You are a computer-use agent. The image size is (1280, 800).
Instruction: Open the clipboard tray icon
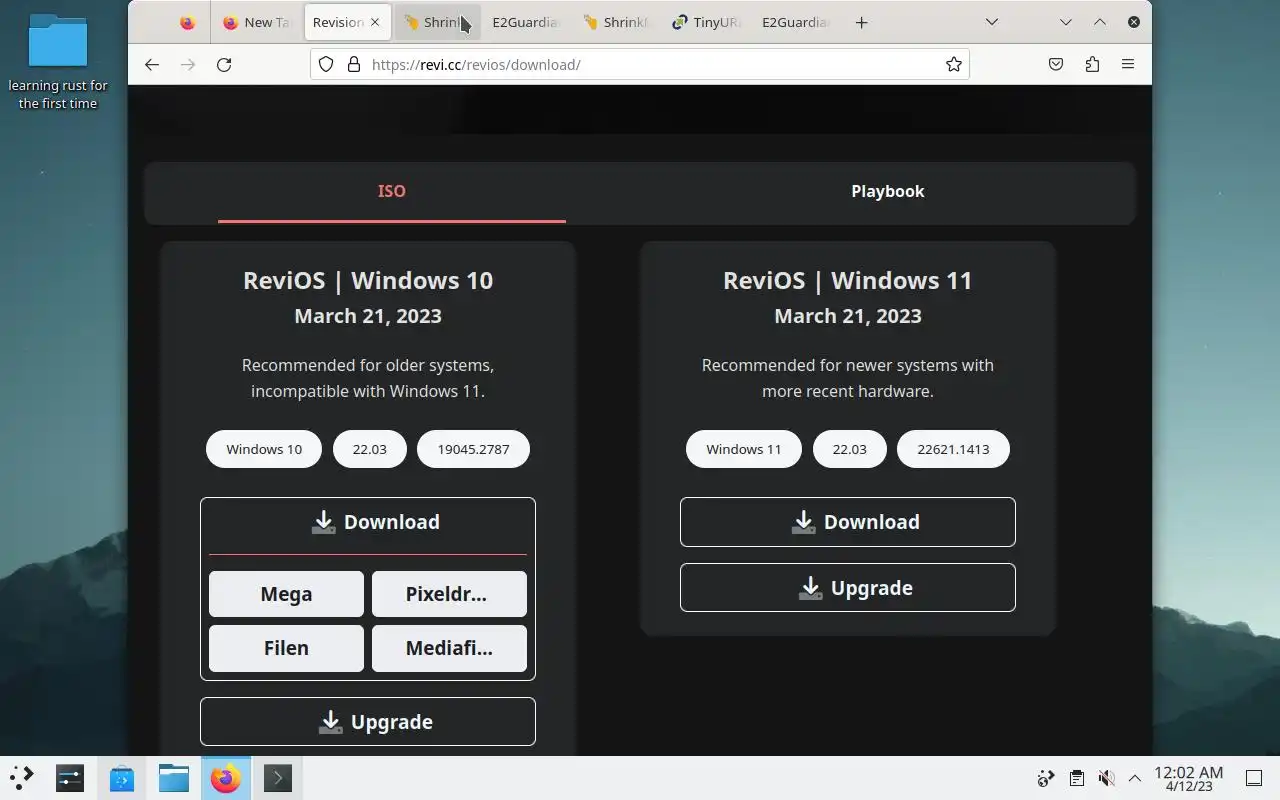(x=1076, y=778)
